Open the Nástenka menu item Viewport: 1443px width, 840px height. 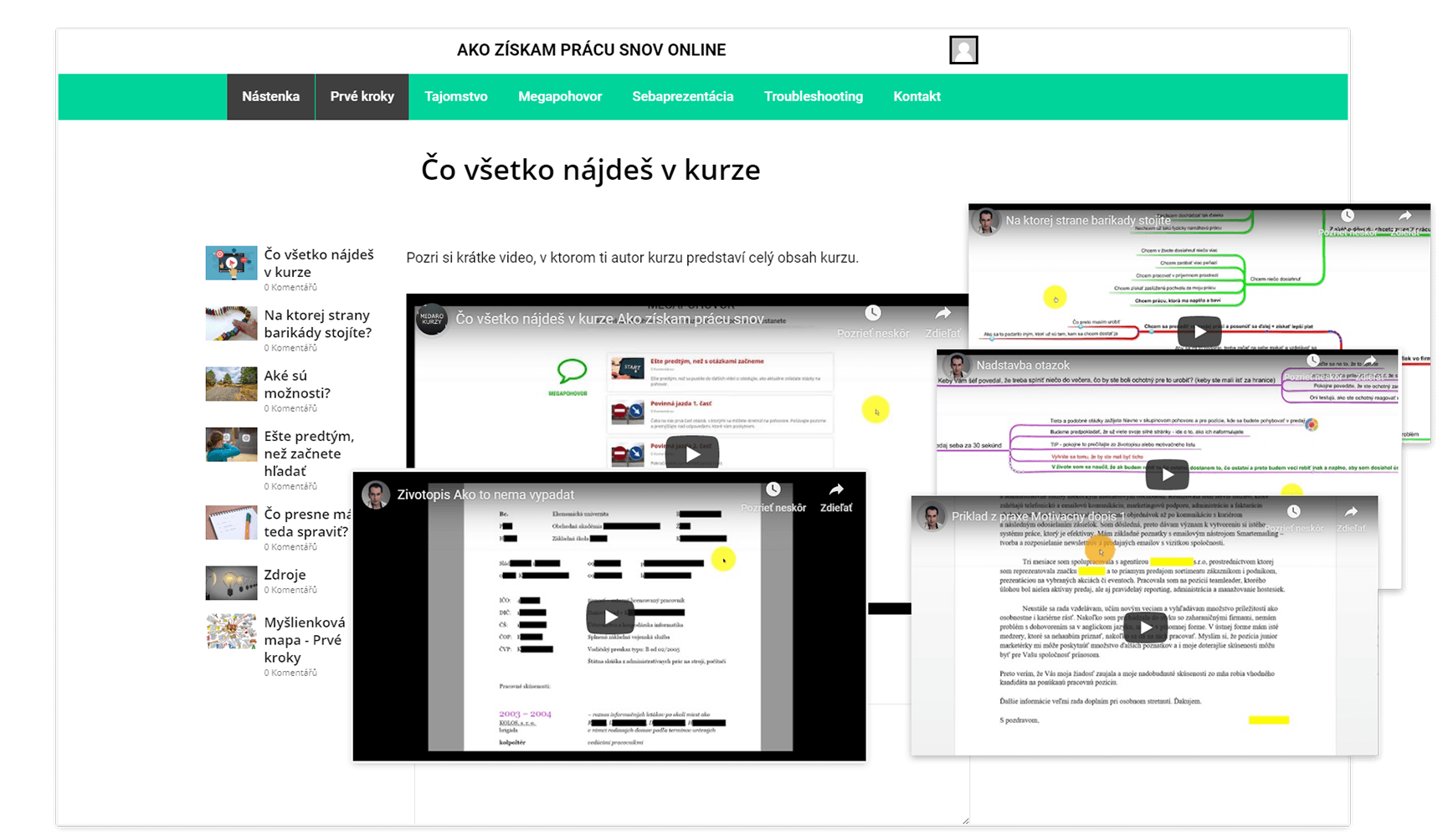(x=270, y=96)
